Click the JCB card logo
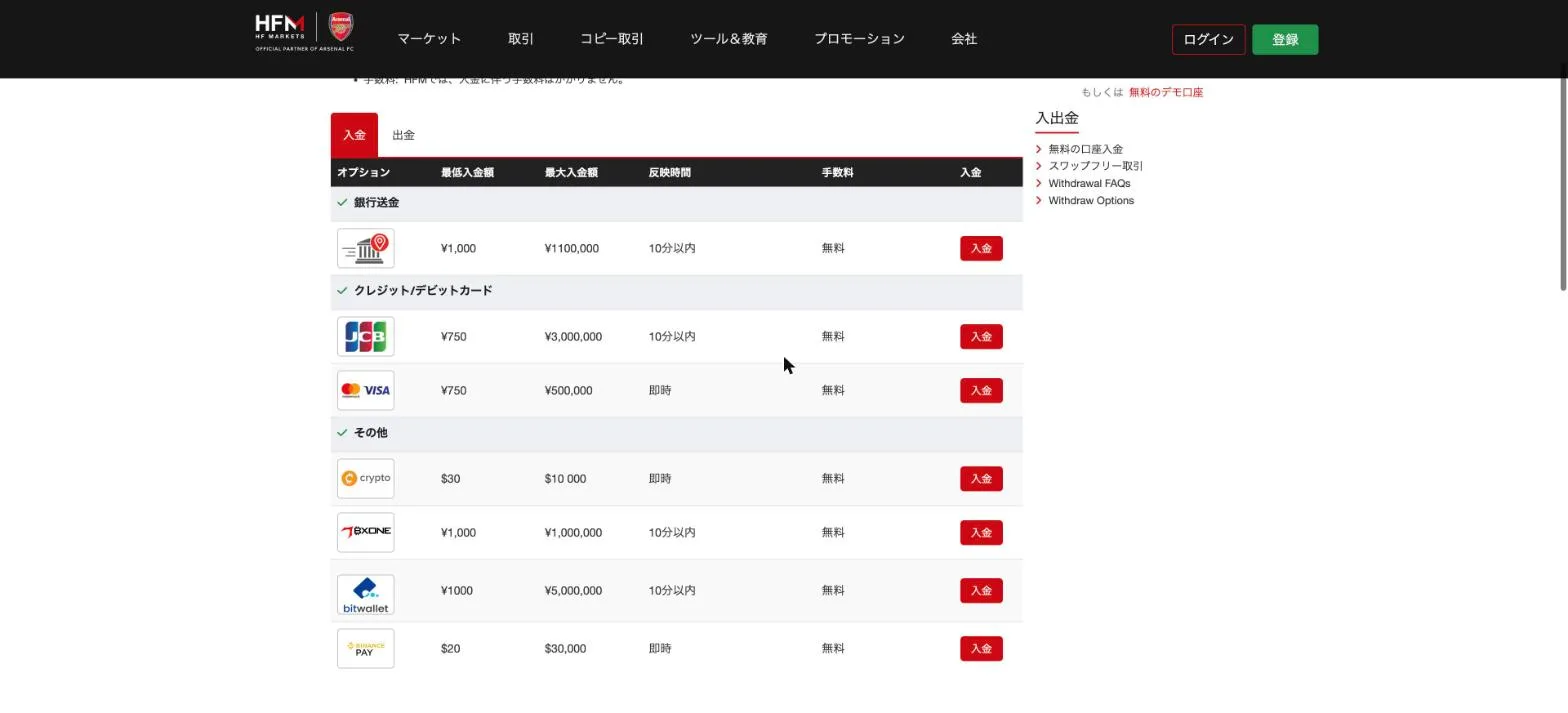Screen dimensions: 1568x713 (366, 337)
